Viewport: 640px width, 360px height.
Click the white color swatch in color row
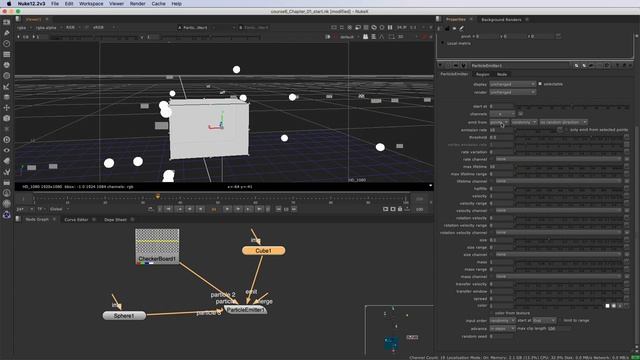tap(607, 306)
